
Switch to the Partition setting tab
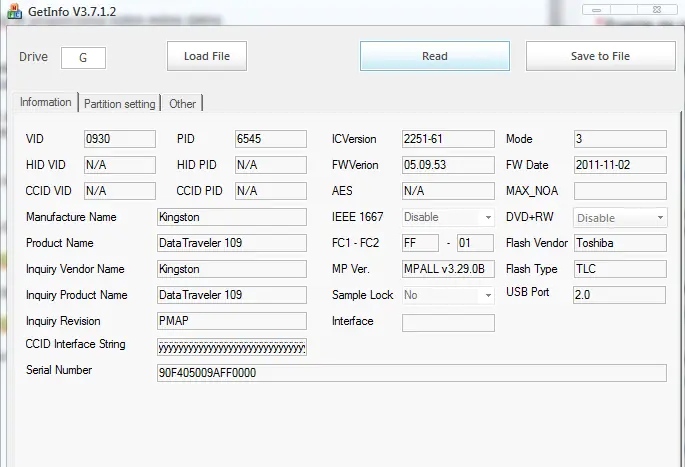tap(120, 104)
